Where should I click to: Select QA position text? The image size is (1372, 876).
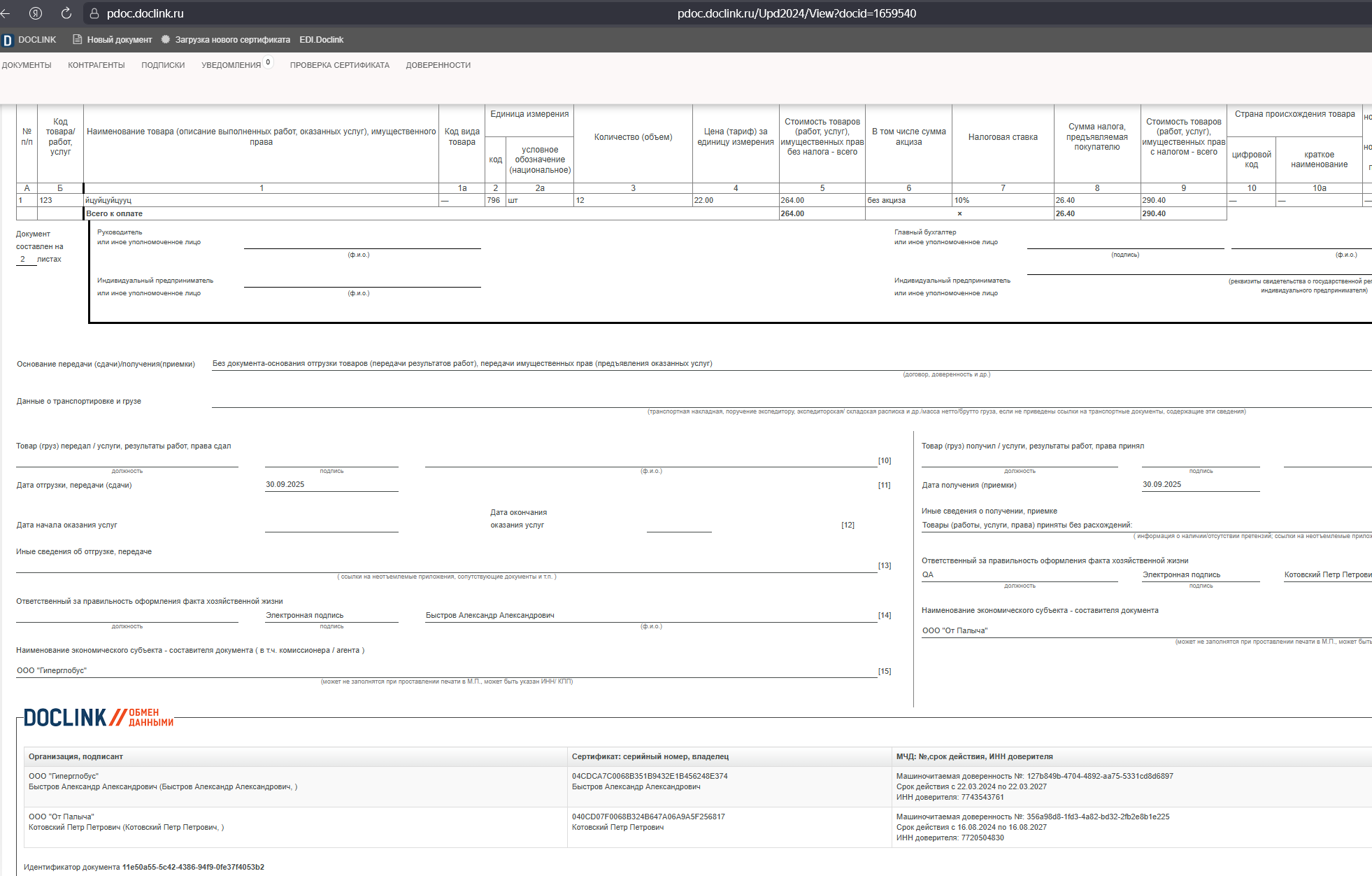click(927, 574)
